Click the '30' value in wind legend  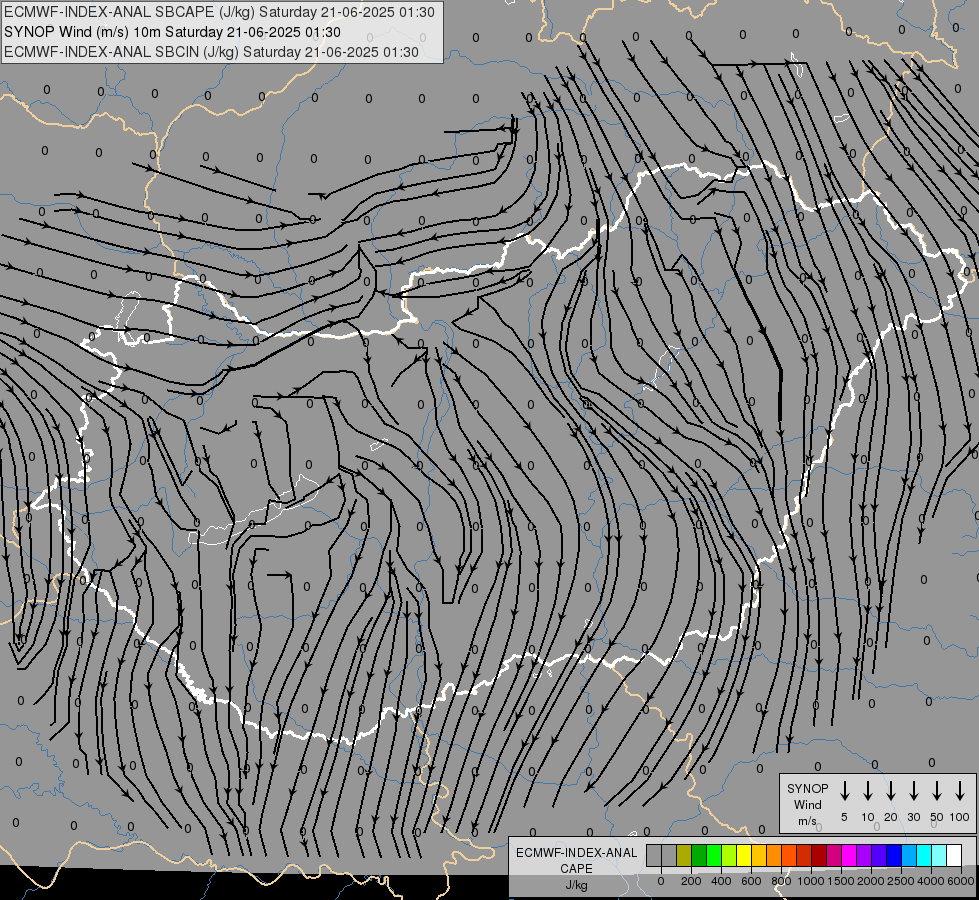[x=913, y=817]
